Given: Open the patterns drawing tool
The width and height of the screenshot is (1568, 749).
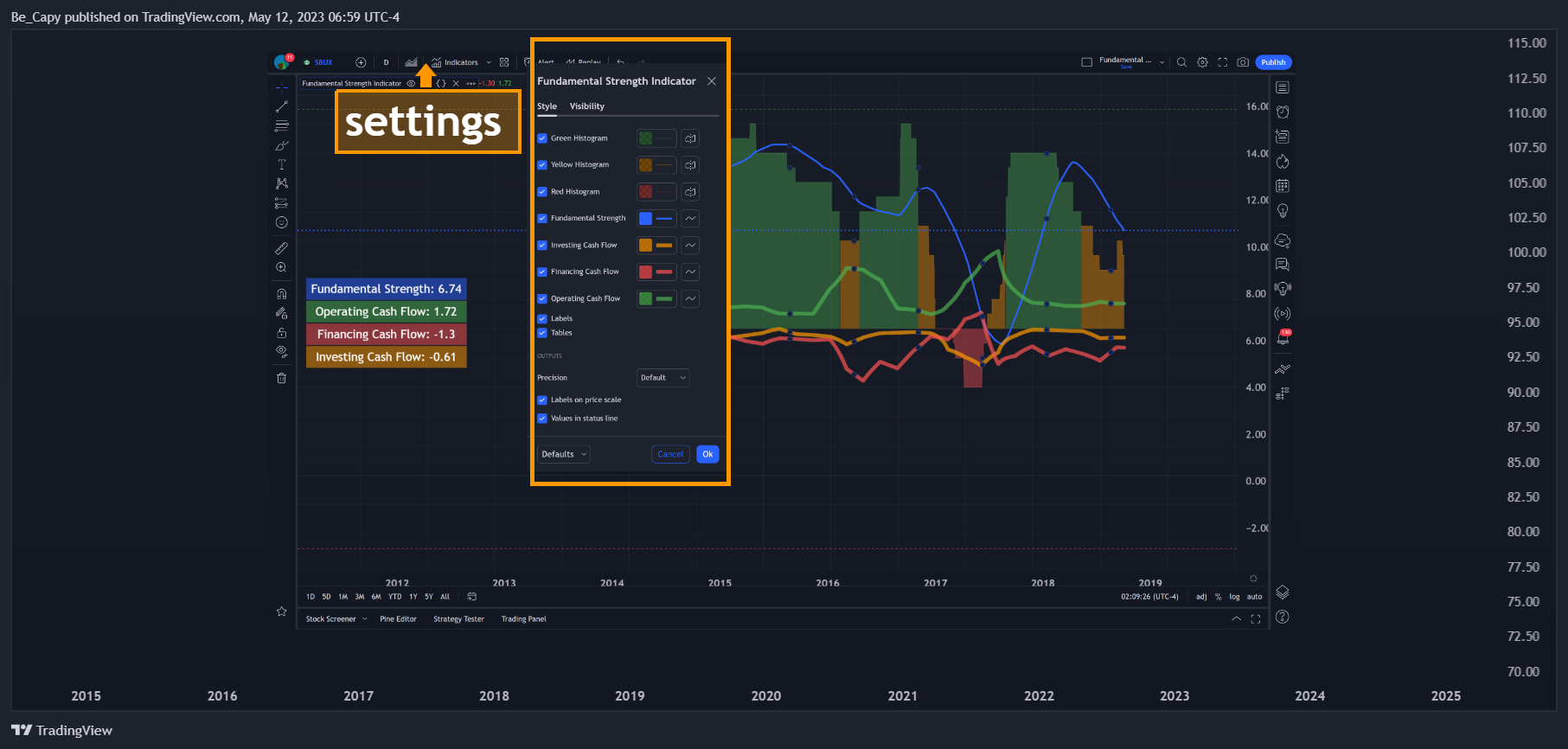Looking at the screenshot, I should [x=281, y=183].
